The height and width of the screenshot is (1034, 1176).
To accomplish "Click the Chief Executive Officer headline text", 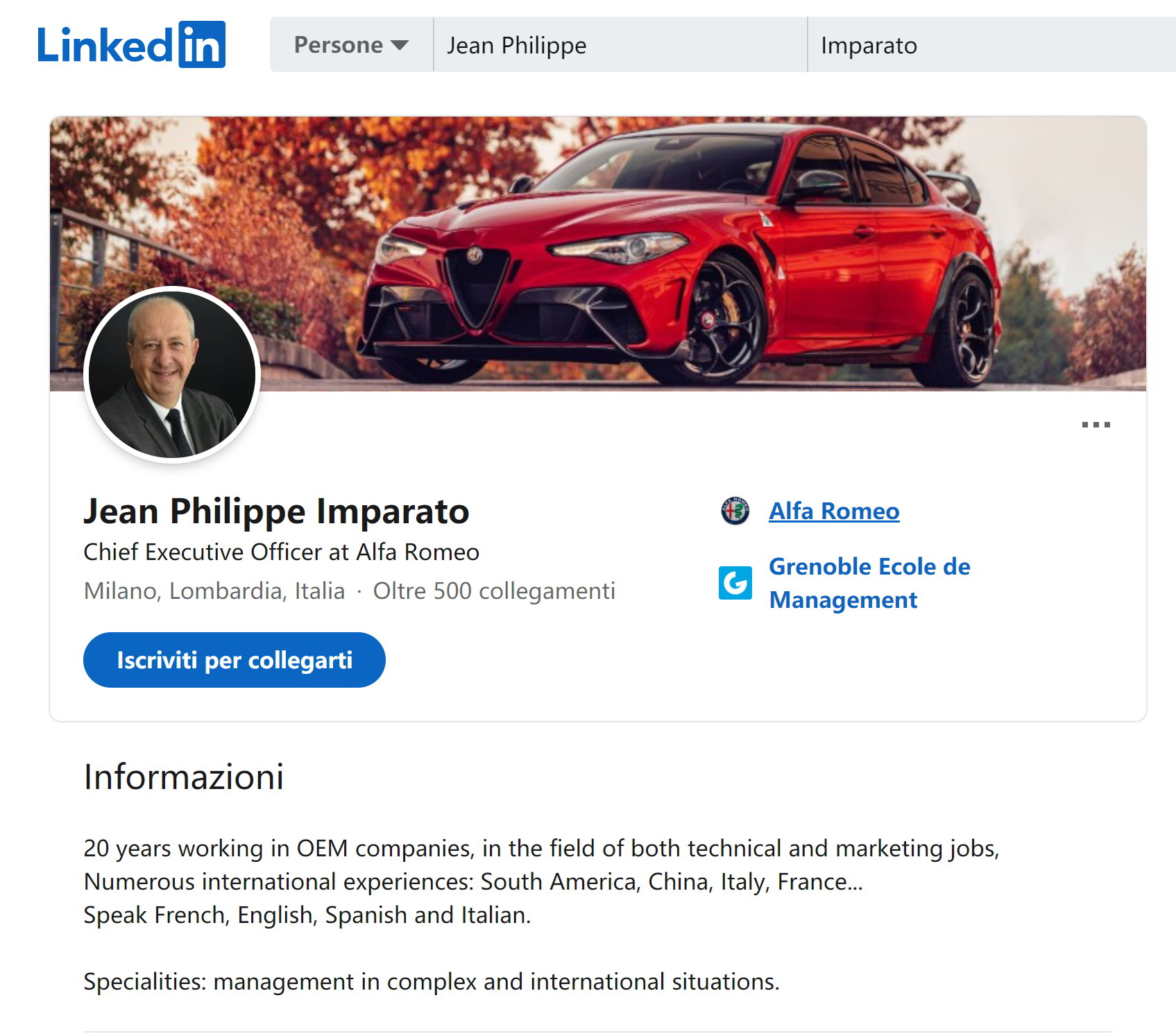I will [x=281, y=552].
